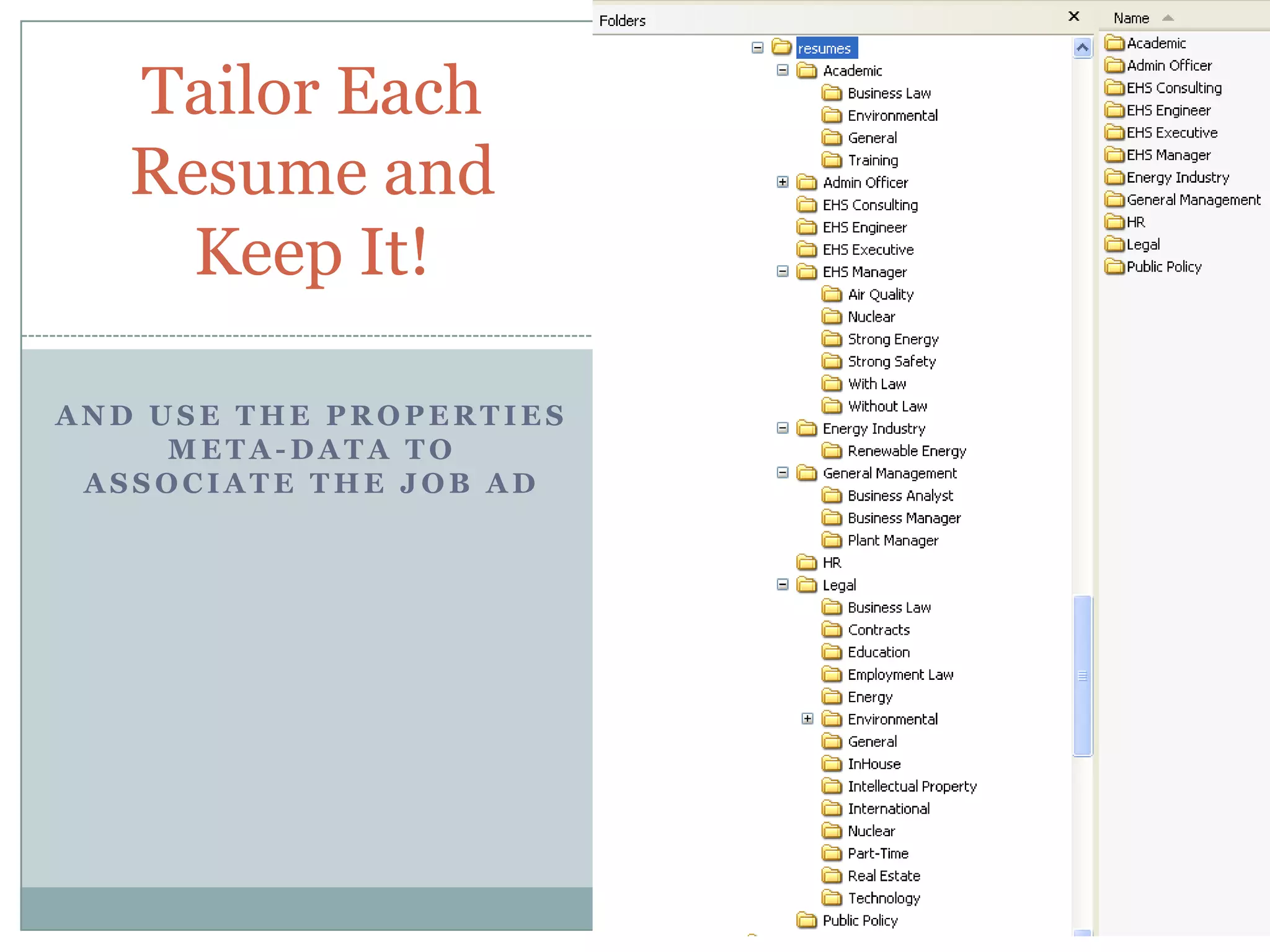Select Nuclear under Legal
1270x952 pixels.
(871, 831)
